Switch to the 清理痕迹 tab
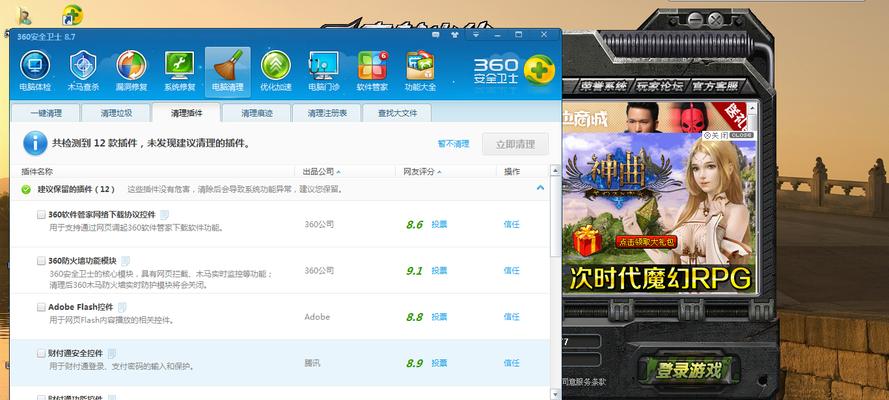 257,113
